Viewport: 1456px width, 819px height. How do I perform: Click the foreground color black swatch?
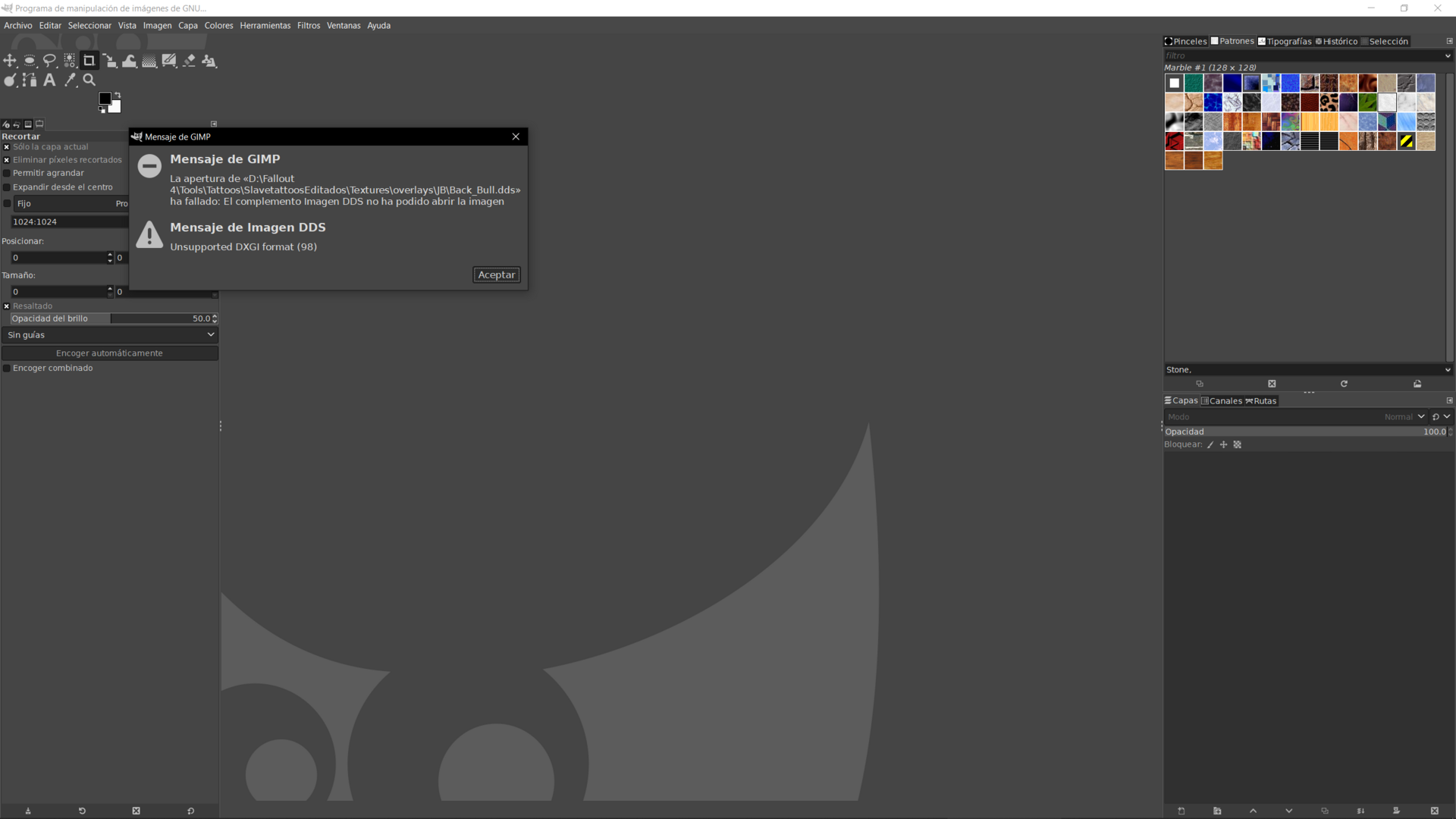pos(105,99)
